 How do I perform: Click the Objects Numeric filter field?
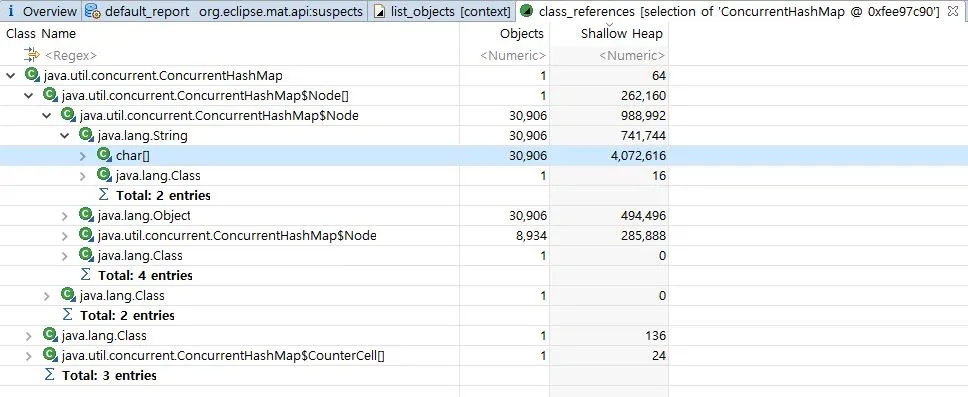[504, 56]
